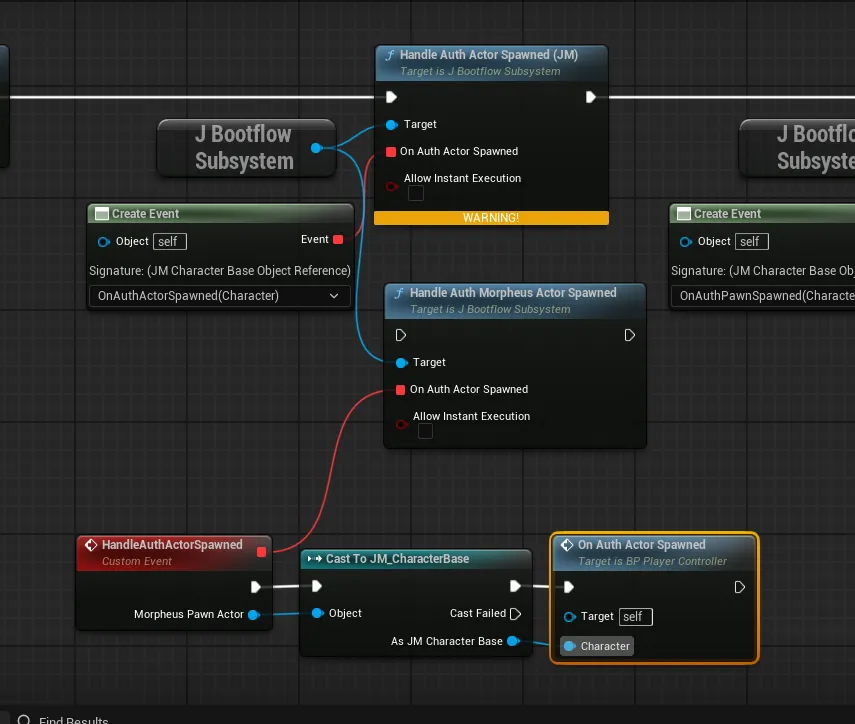Click the Object input pin on Cast node
Image resolution: width=855 pixels, height=724 pixels.
317,614
